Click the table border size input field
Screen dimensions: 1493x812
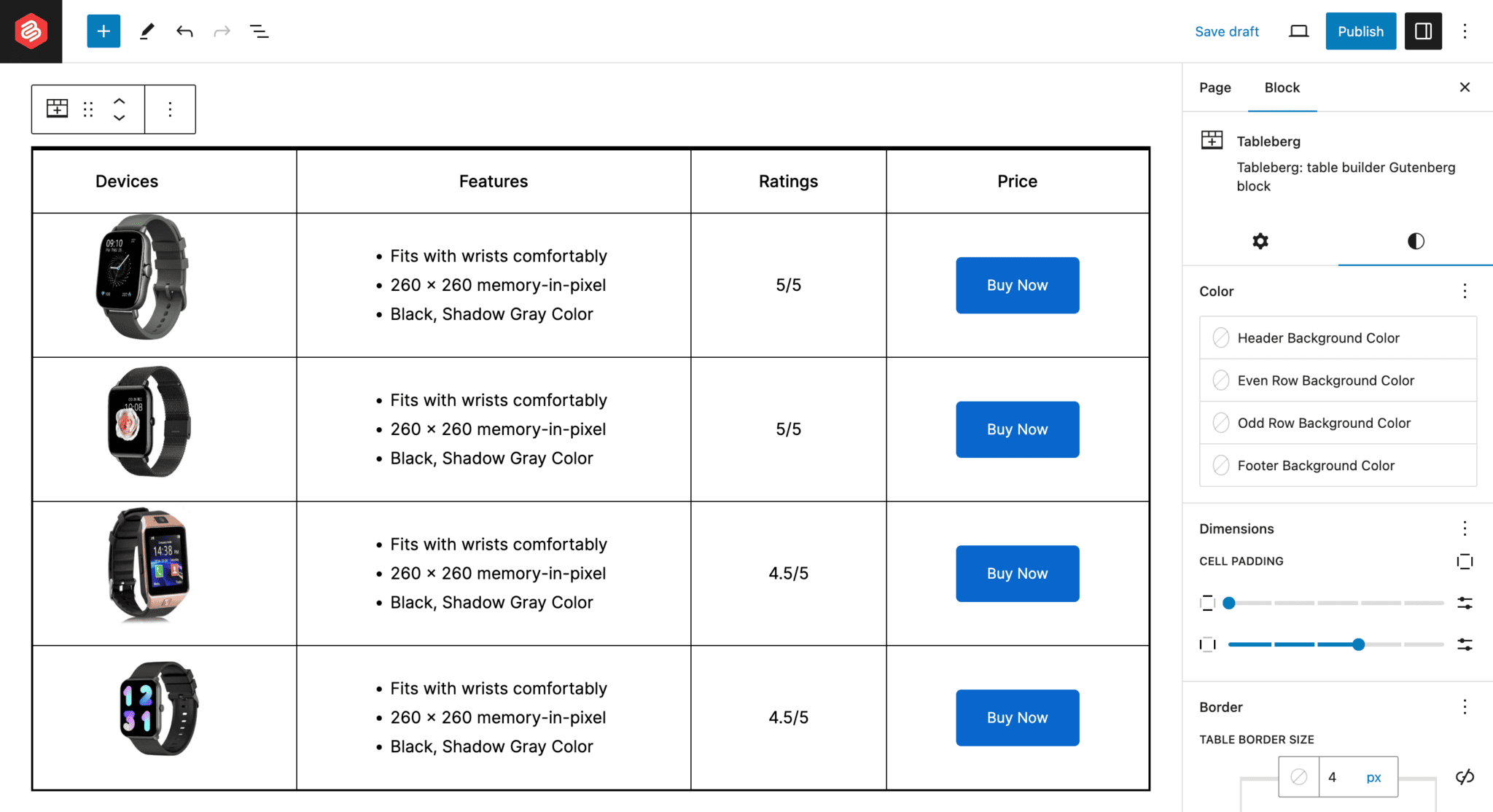(1338, 777)
